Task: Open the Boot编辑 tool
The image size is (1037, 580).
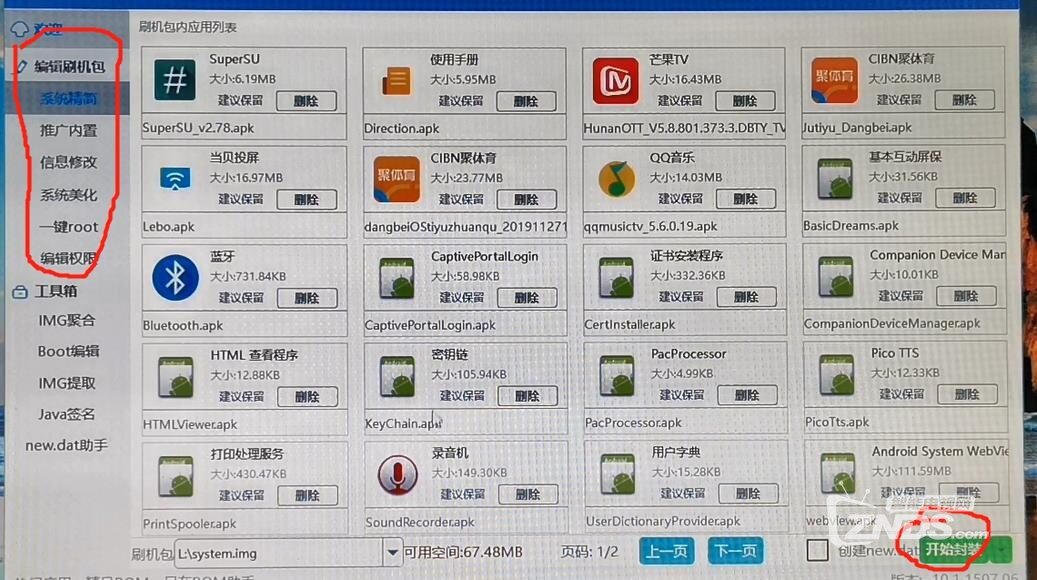Action: click(68, 352)
